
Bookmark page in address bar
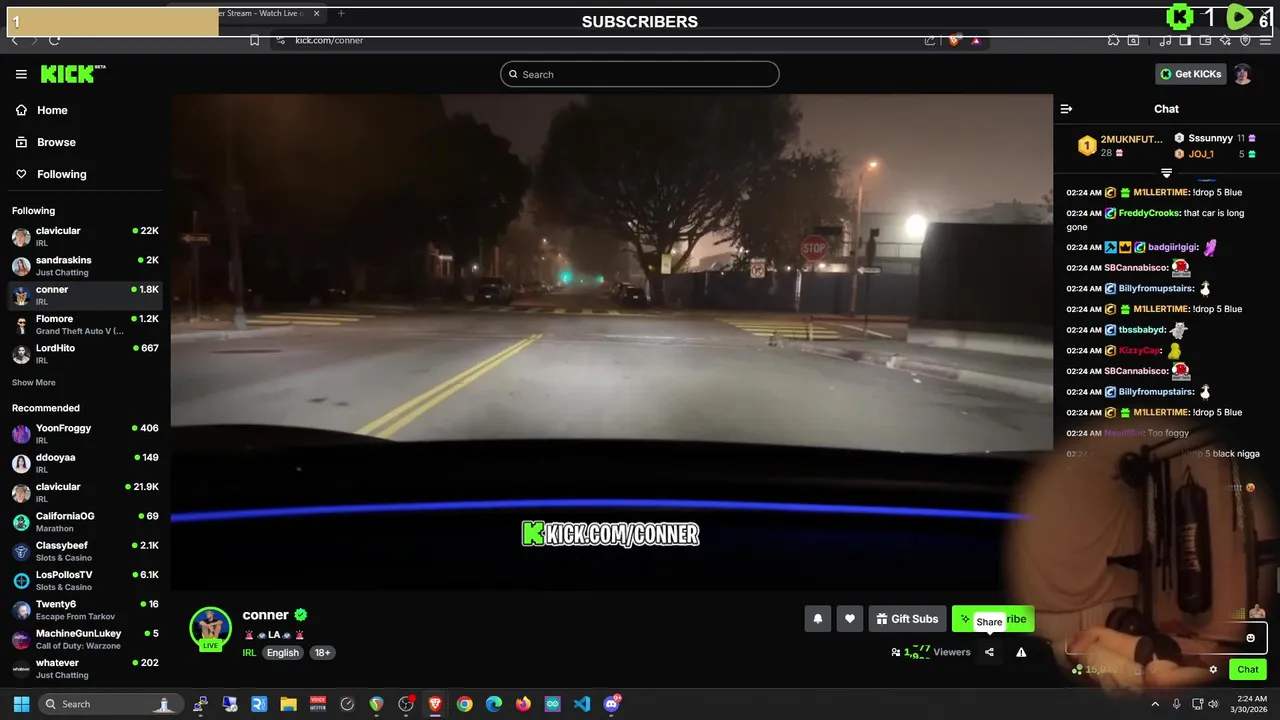(x=254, y=40)
